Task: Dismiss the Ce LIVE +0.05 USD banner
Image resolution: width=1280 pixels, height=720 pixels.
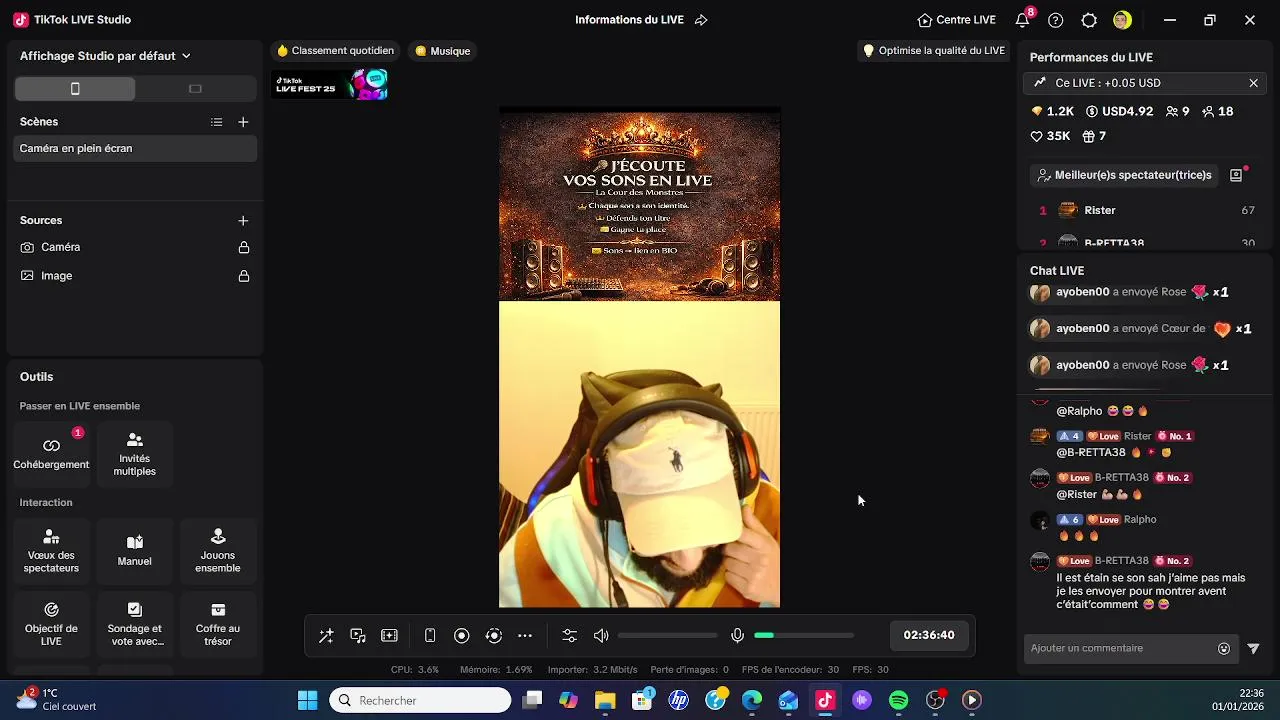Action: 1253,83
